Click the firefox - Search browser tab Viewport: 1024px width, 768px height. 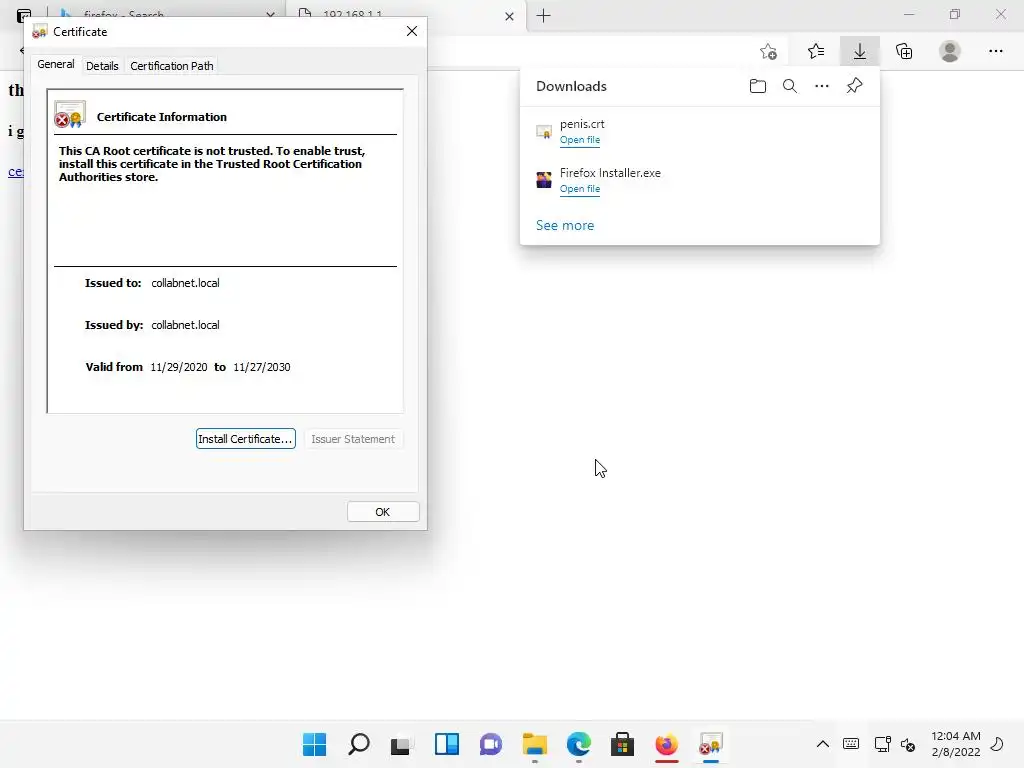tap(165, 14)
